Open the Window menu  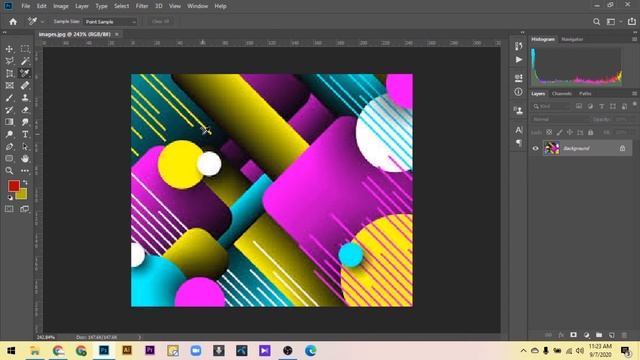(x=198, y=6)
